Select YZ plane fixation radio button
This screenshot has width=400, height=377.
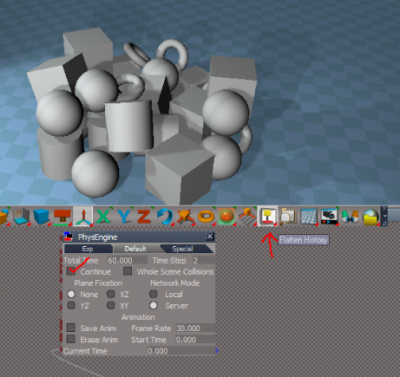coord(71,305)
